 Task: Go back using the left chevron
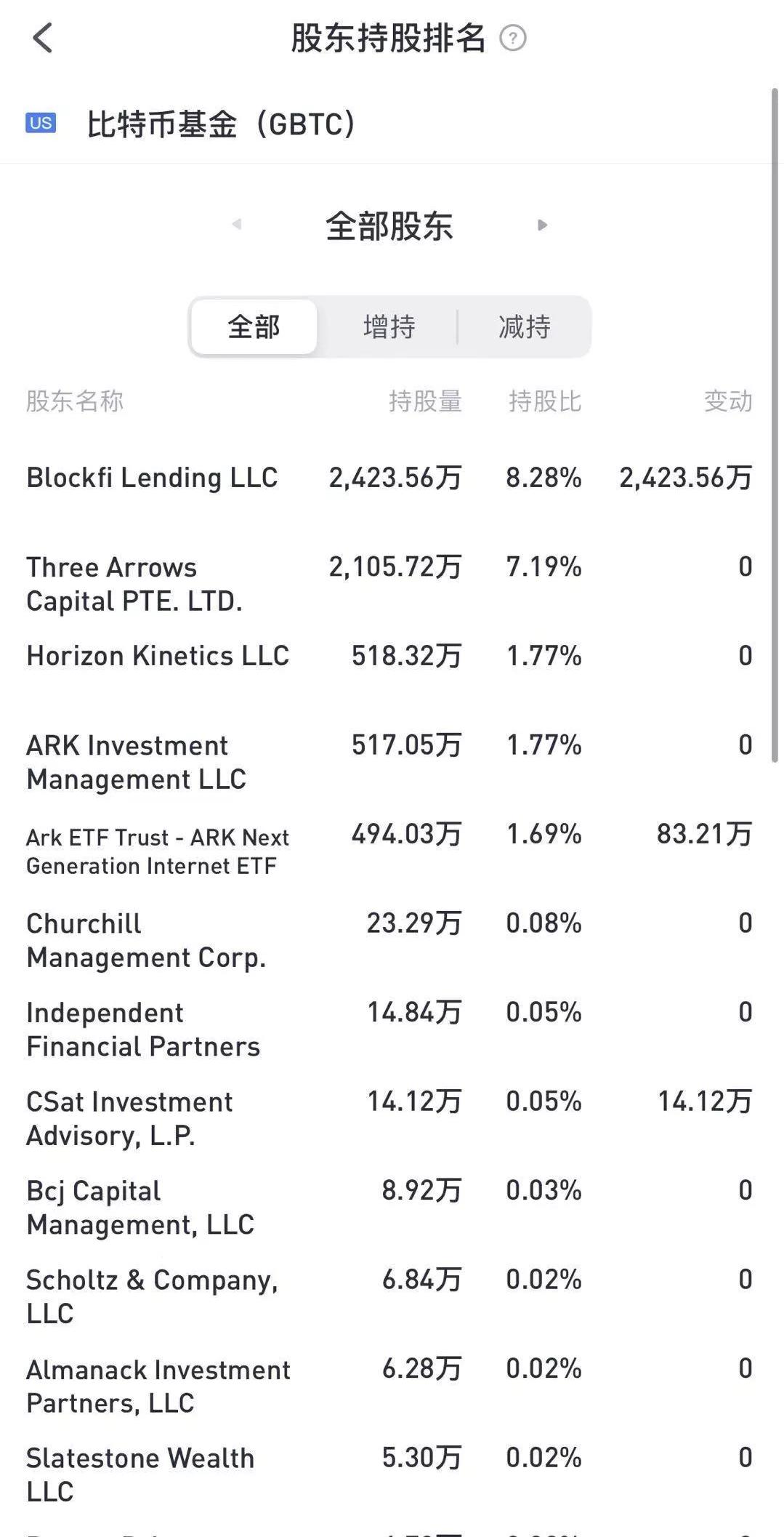(43, 38)
